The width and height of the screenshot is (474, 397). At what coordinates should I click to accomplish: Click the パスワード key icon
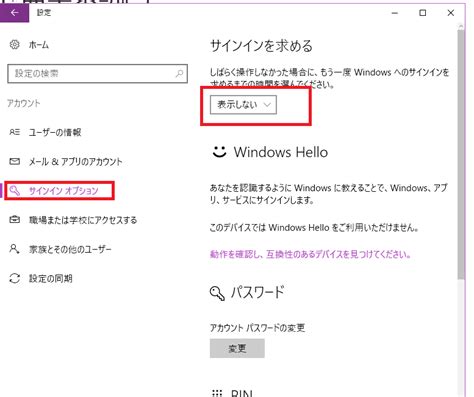(x=217, y=293)
